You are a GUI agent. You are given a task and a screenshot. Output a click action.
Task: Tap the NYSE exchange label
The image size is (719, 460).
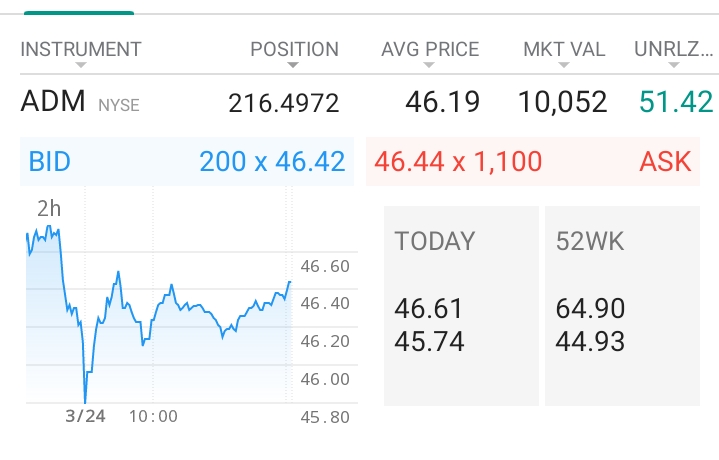point(118,105)
